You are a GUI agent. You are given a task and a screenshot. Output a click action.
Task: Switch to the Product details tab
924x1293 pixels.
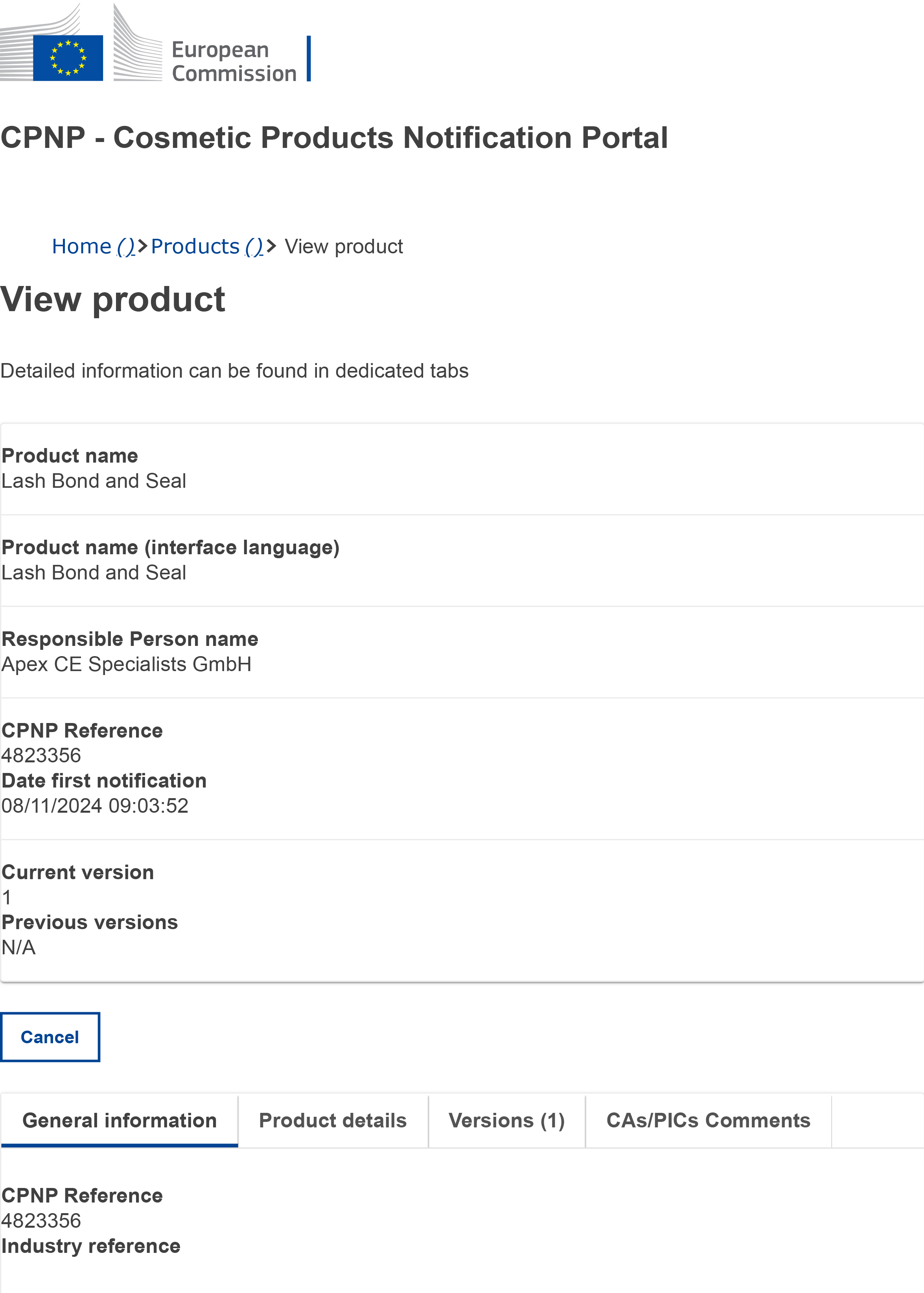point(333,1120)
